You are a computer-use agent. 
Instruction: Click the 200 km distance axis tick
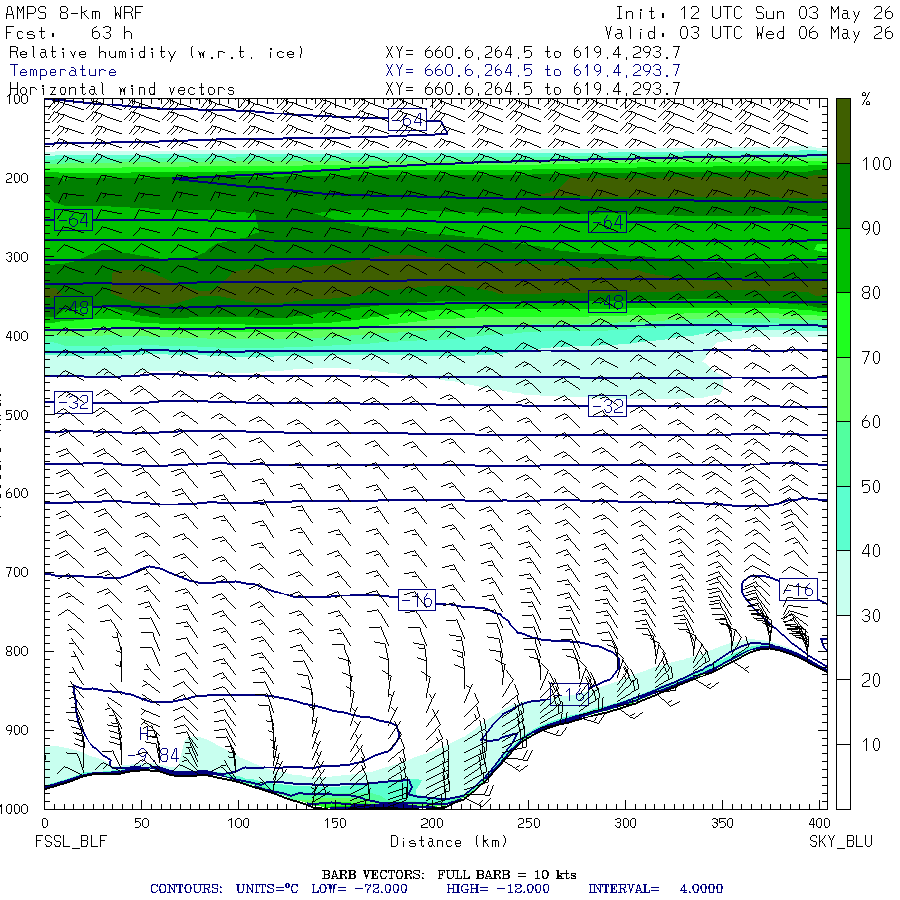[432, 823]
